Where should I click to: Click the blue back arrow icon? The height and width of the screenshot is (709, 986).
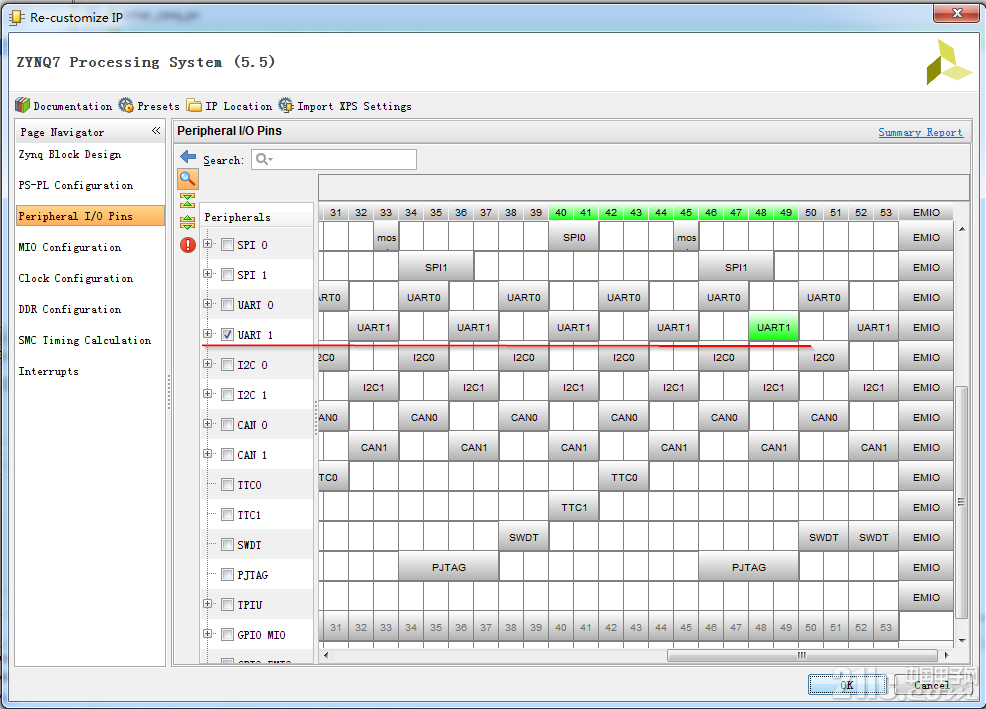(188, 157)
